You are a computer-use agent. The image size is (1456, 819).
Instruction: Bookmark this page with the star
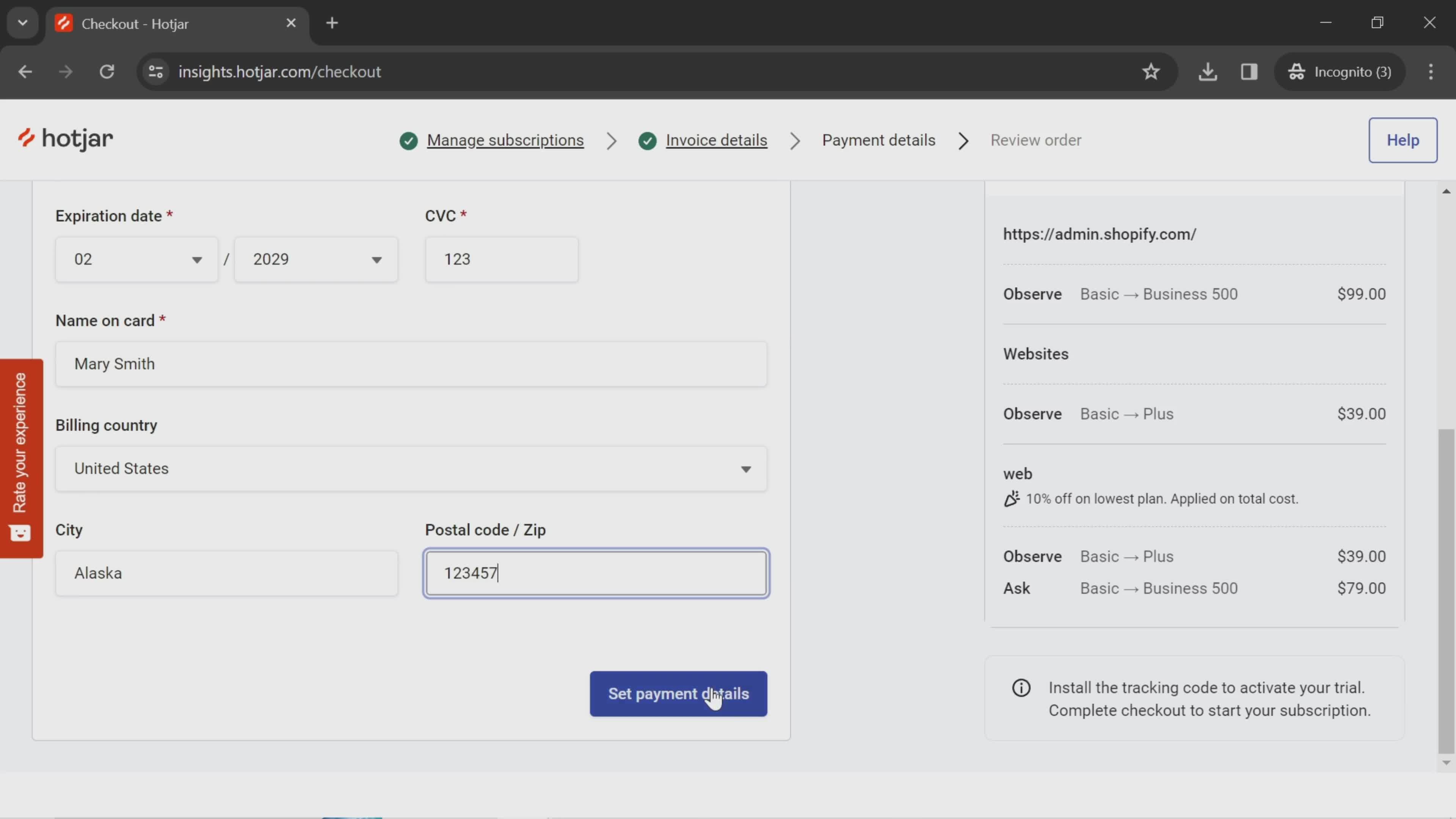[1151, 72]
